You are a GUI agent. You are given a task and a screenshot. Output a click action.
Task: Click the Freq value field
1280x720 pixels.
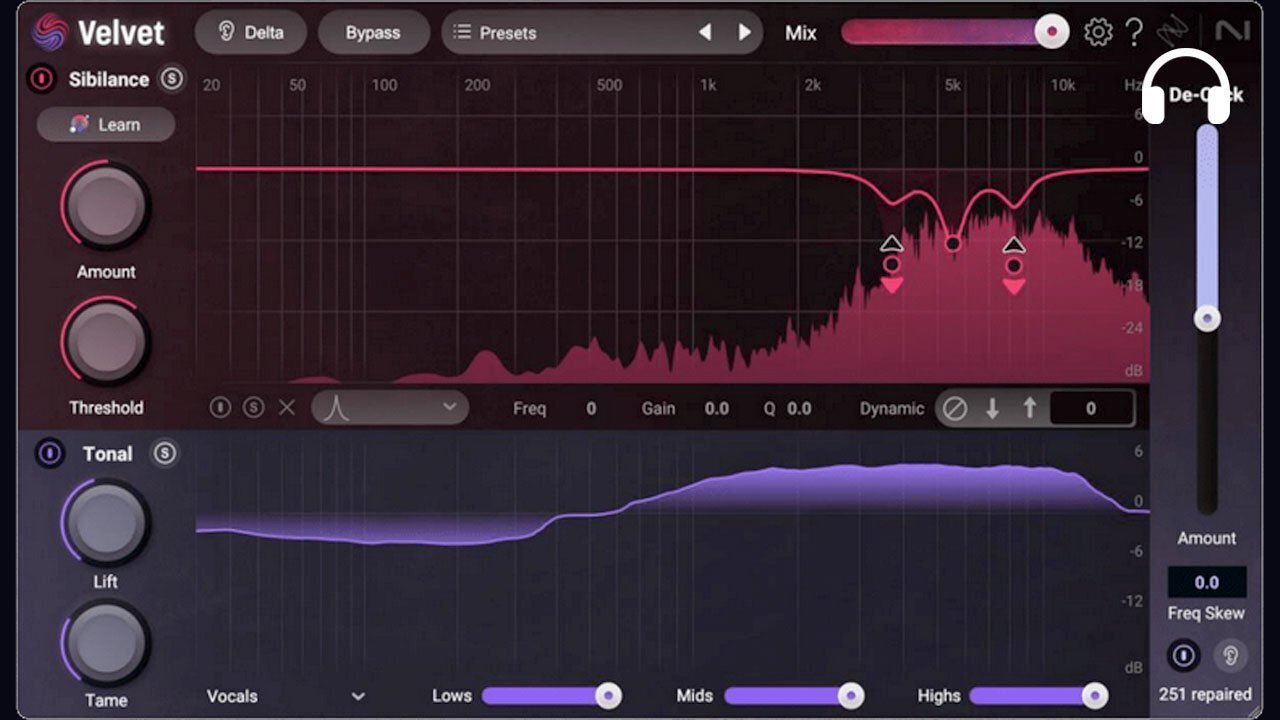591,409
